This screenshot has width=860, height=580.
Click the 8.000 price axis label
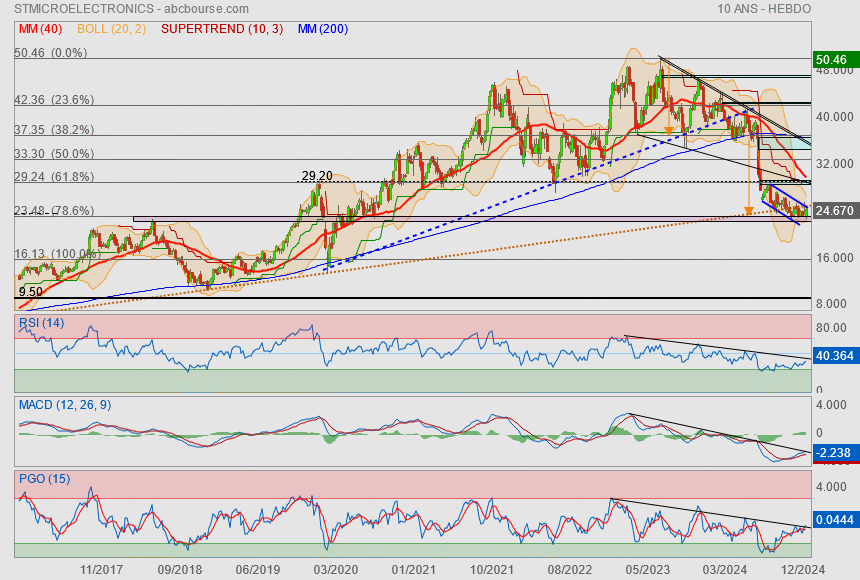point(831,304)
